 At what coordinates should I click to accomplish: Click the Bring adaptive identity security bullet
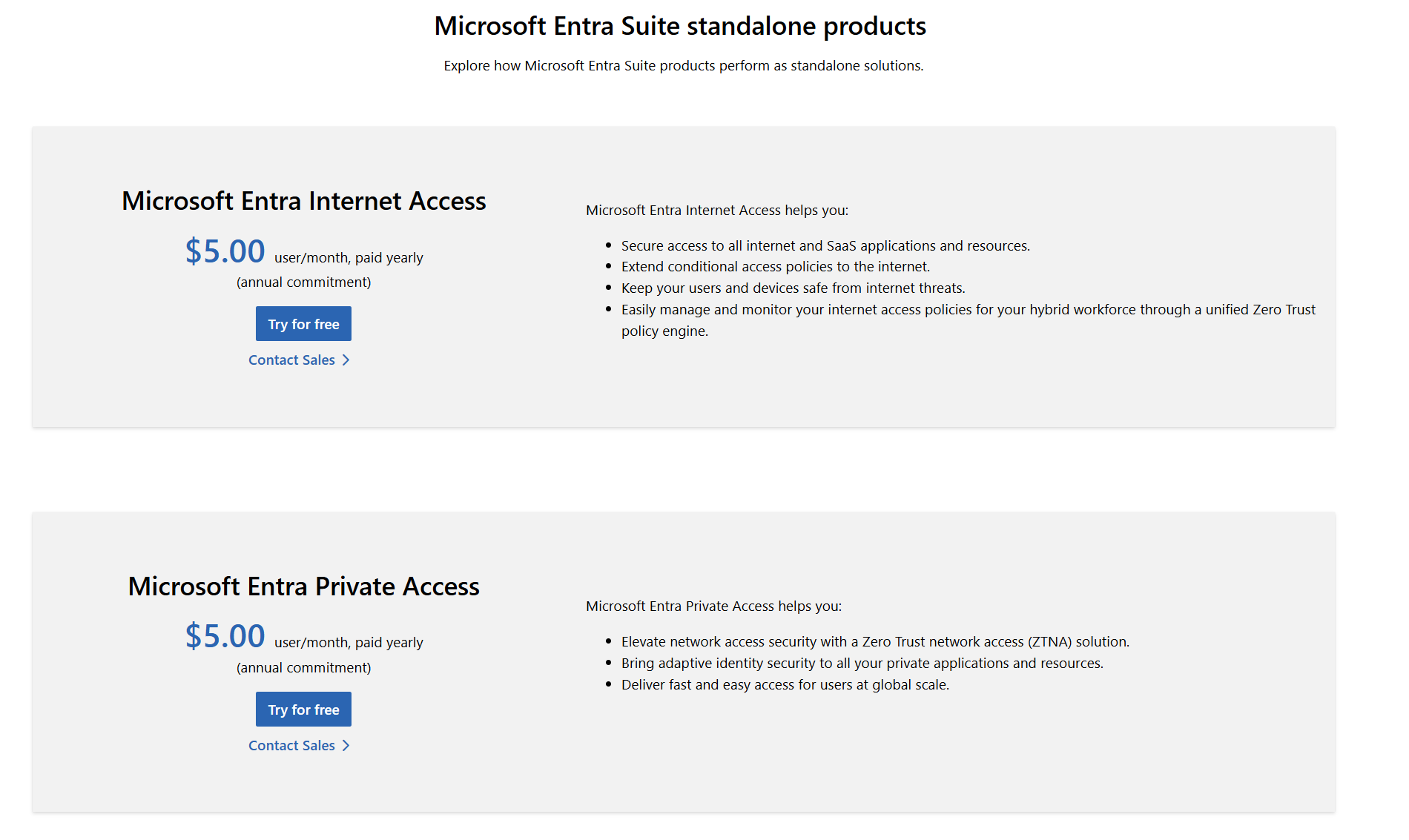(x=862, y=664)
